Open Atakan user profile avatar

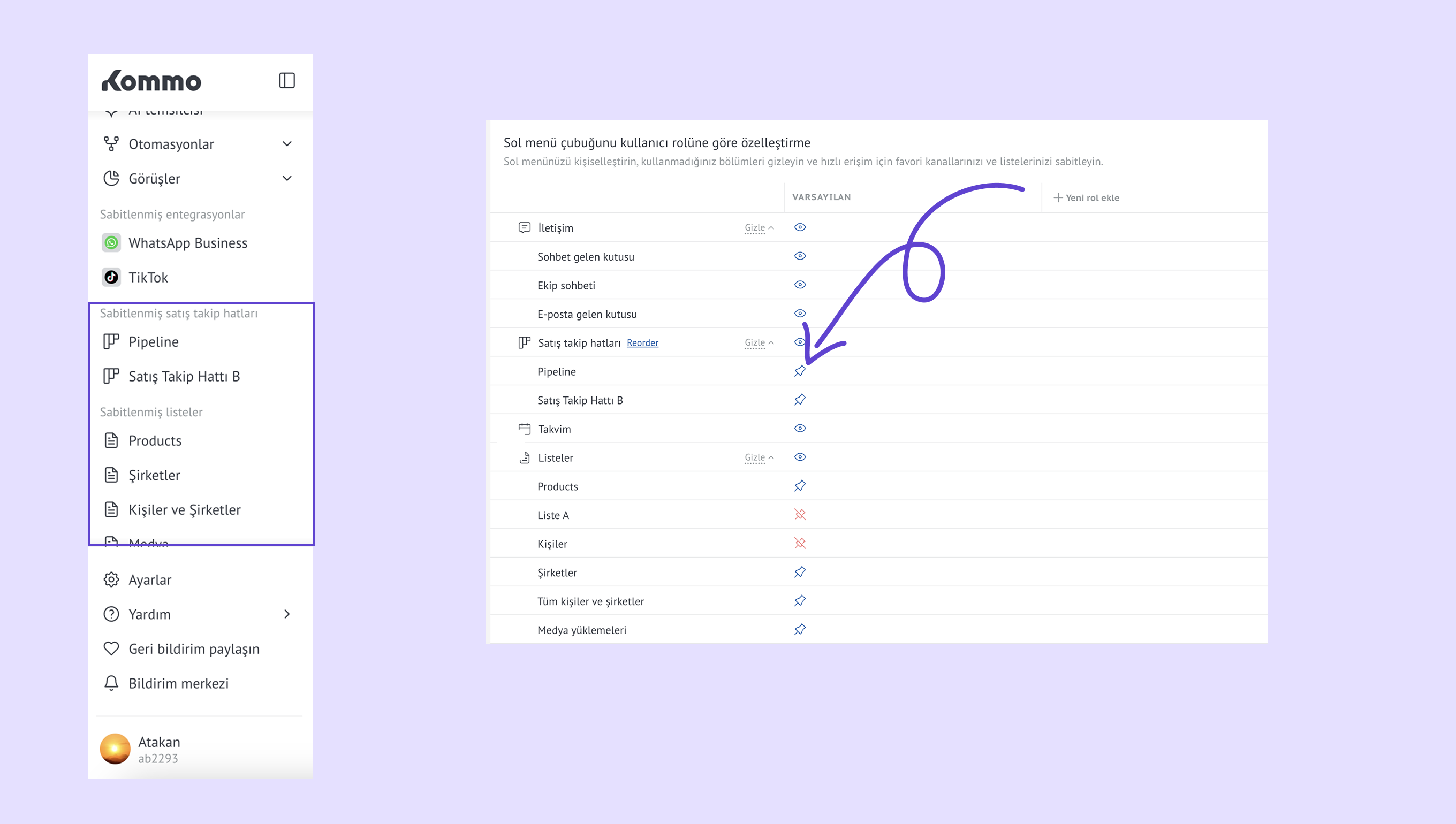point(115,748)
